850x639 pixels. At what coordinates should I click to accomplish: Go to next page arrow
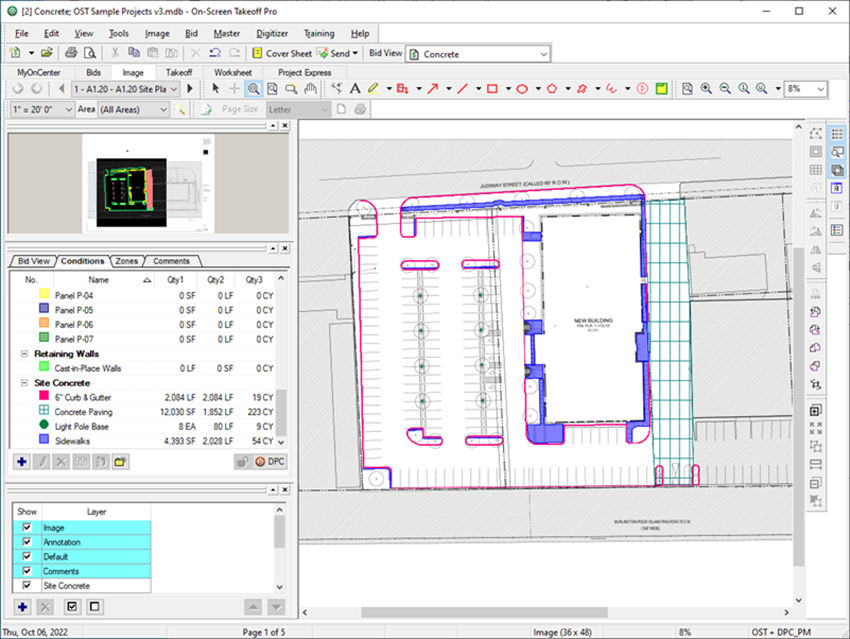[x=190, y=89]
